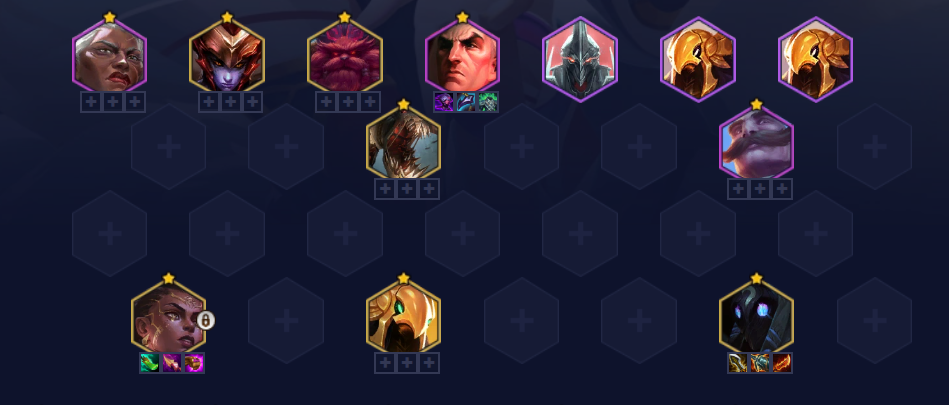
Task: Click the bald Swain champion portrait
Action: pyautogui.click(x=462, y=59)
